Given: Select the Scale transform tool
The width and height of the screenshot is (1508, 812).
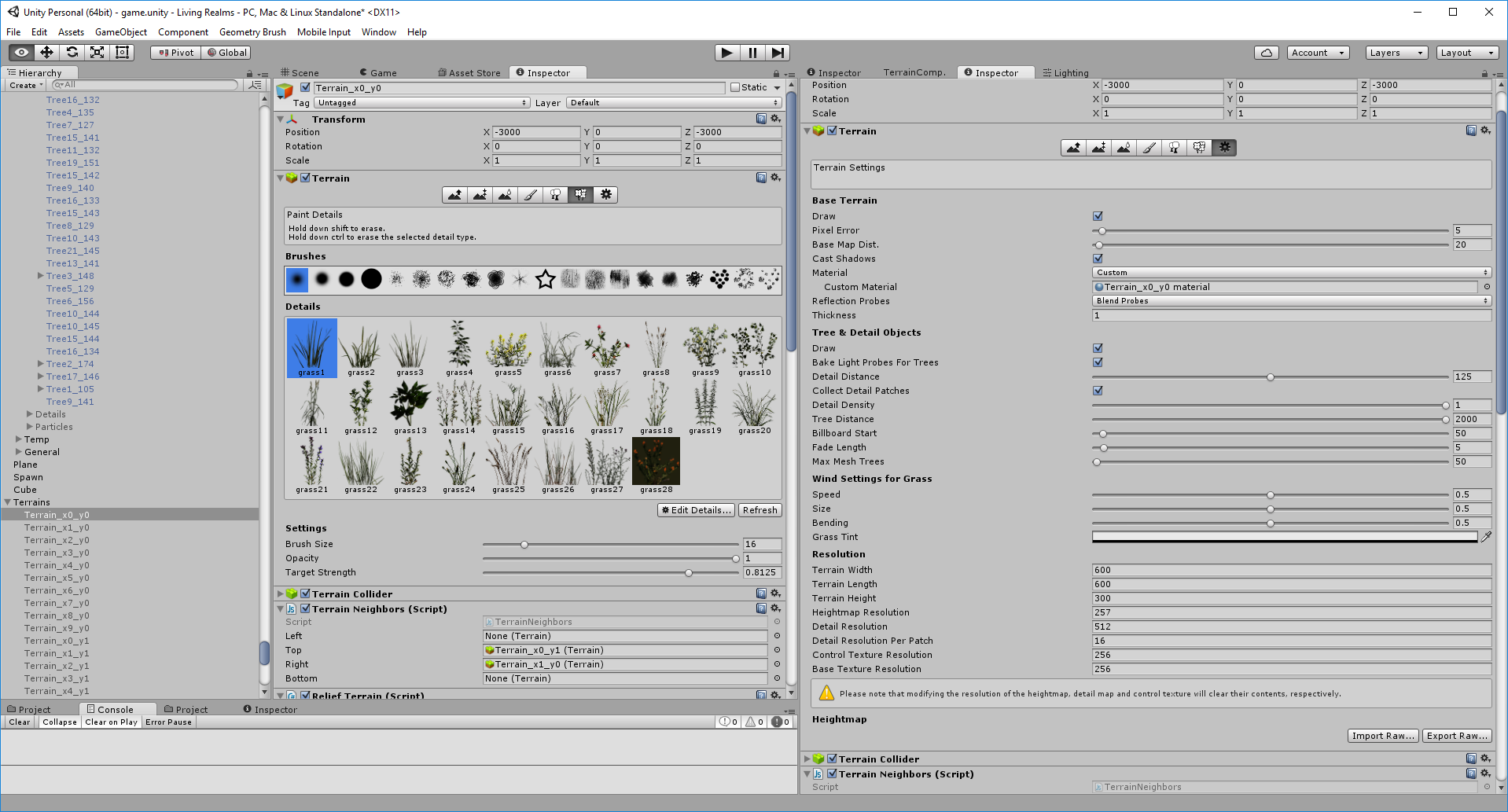Looking at the screenshot, I should pos(97,53).
